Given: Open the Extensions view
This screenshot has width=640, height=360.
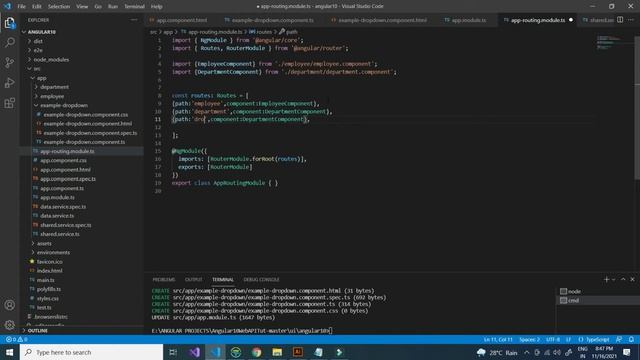Looking at the screenshot, I should point(10,102).
